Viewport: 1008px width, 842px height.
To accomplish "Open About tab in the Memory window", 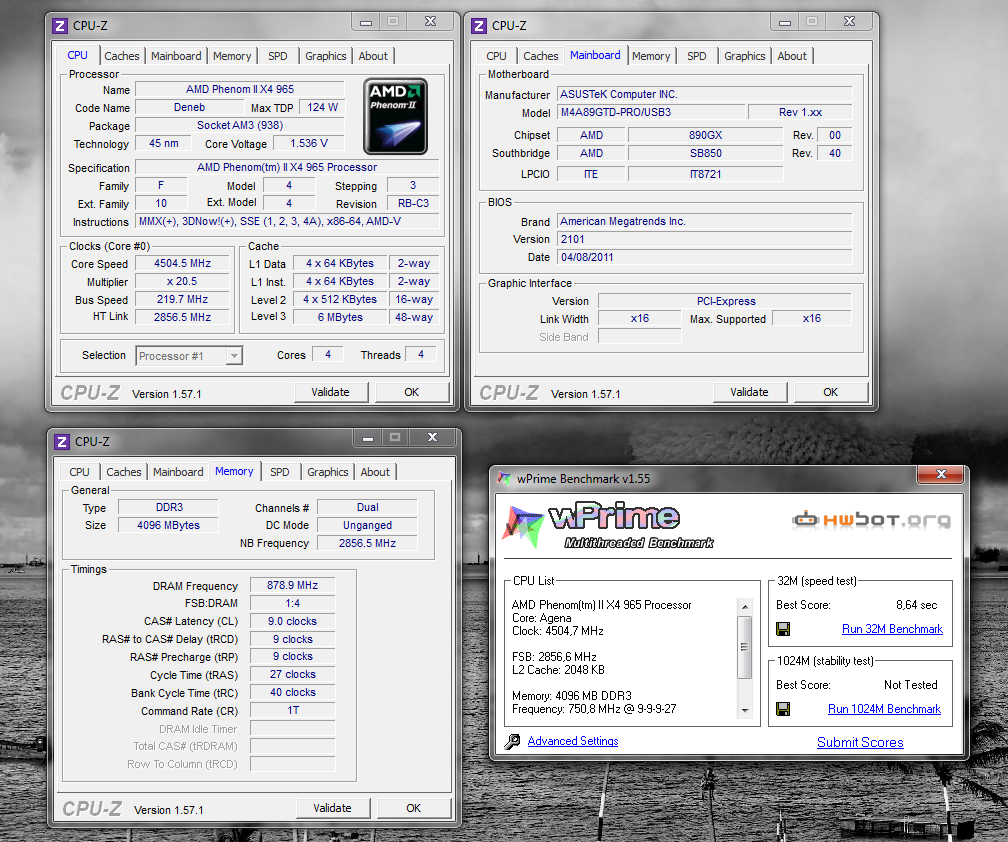I will pos(375,472).
